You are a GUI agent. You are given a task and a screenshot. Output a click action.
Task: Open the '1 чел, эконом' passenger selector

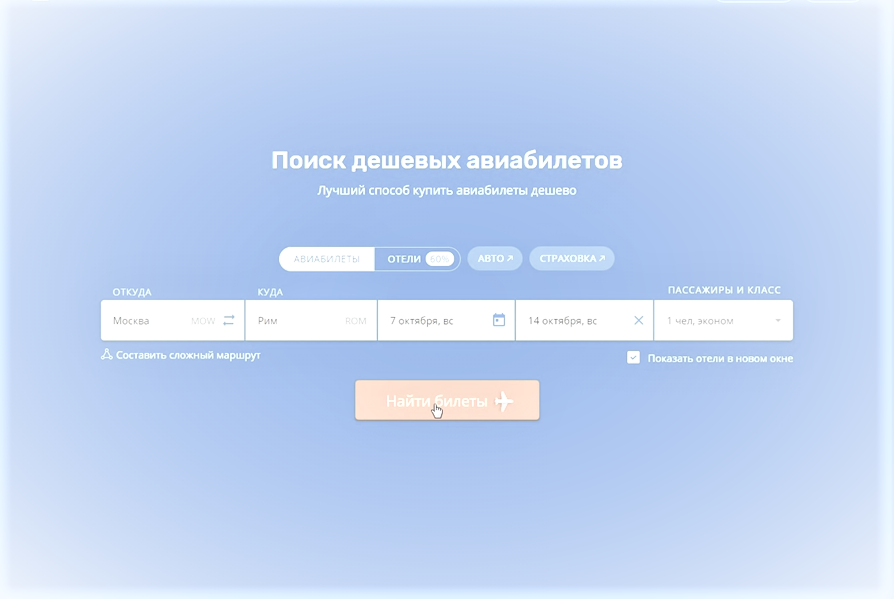click(x=724, y=320)
